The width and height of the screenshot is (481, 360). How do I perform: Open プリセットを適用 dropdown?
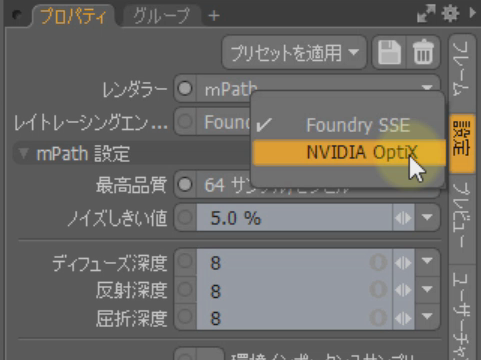click(x=294, y=53)
